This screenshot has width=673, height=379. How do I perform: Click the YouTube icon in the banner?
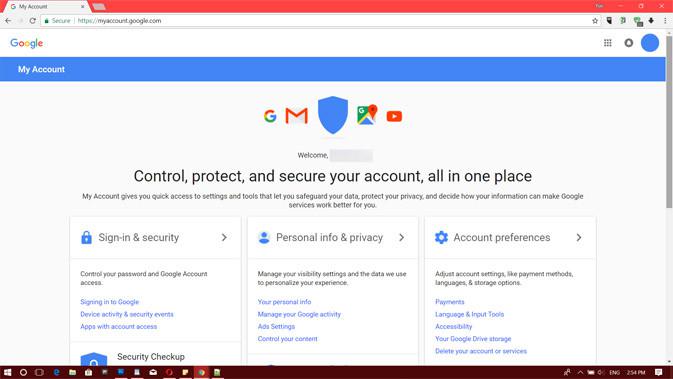coord(394,116)
